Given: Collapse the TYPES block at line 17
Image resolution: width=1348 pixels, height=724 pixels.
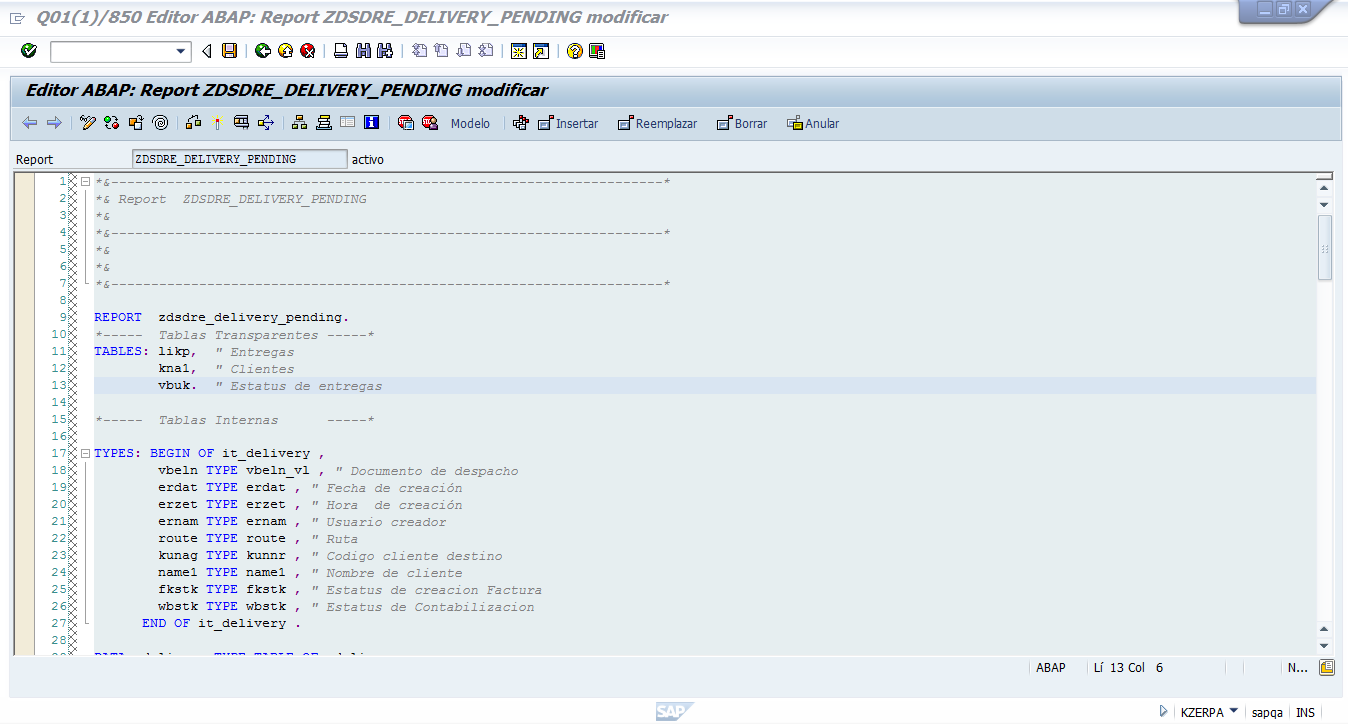Looking at the screenshot, I should (85, 452).
